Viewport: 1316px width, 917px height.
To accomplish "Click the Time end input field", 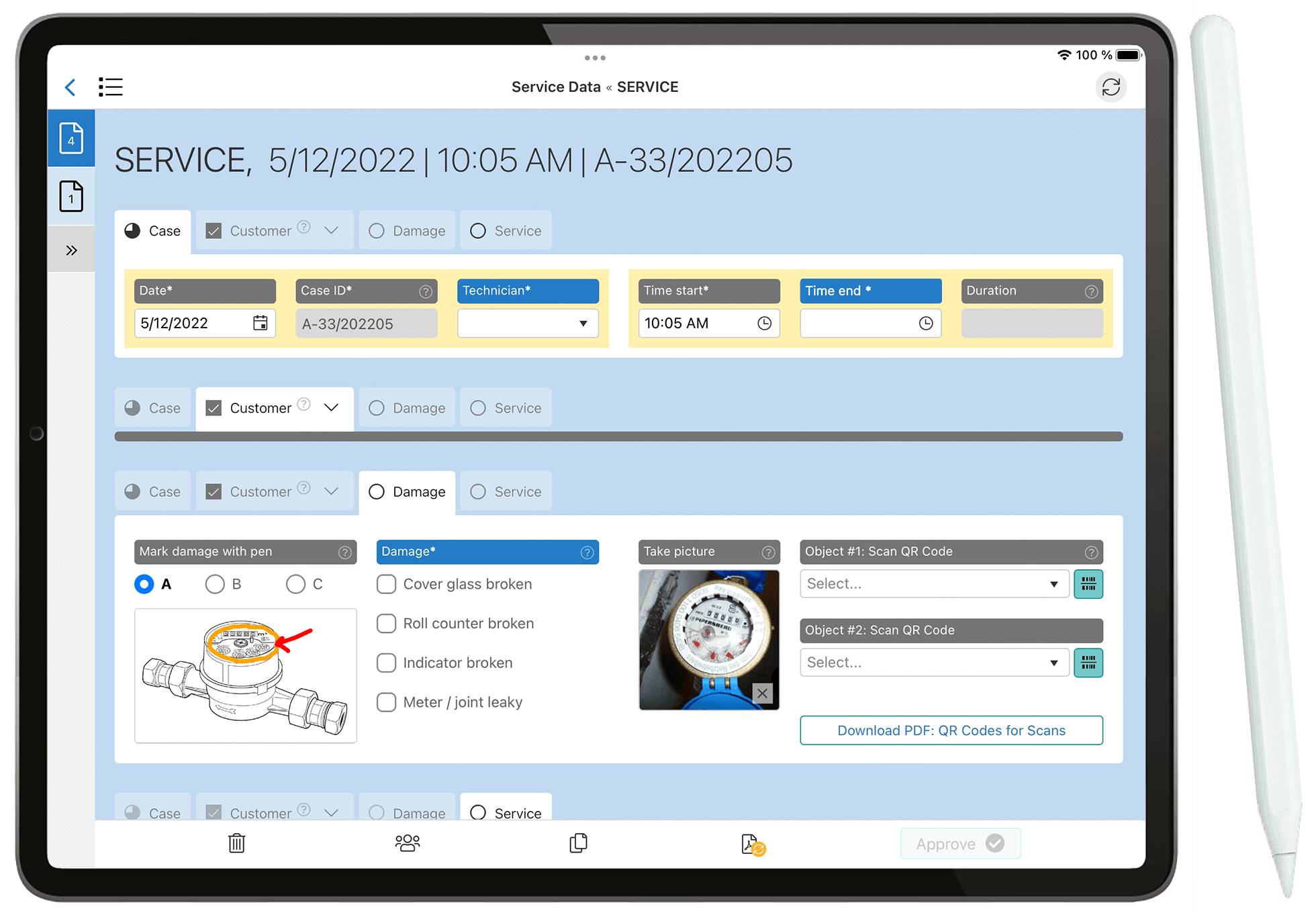I will click(870, 324).
